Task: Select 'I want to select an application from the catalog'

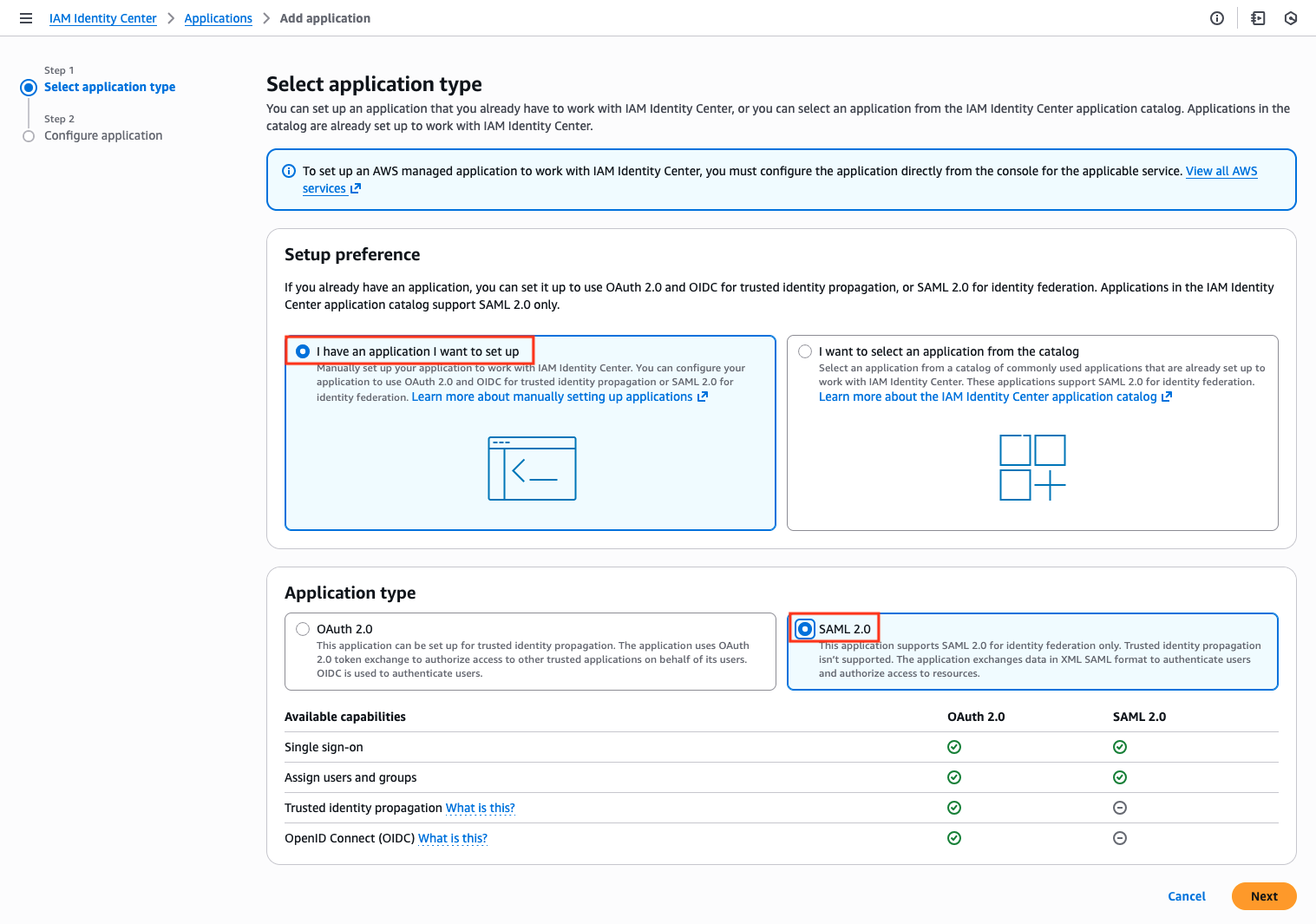Action: point(805,351)
